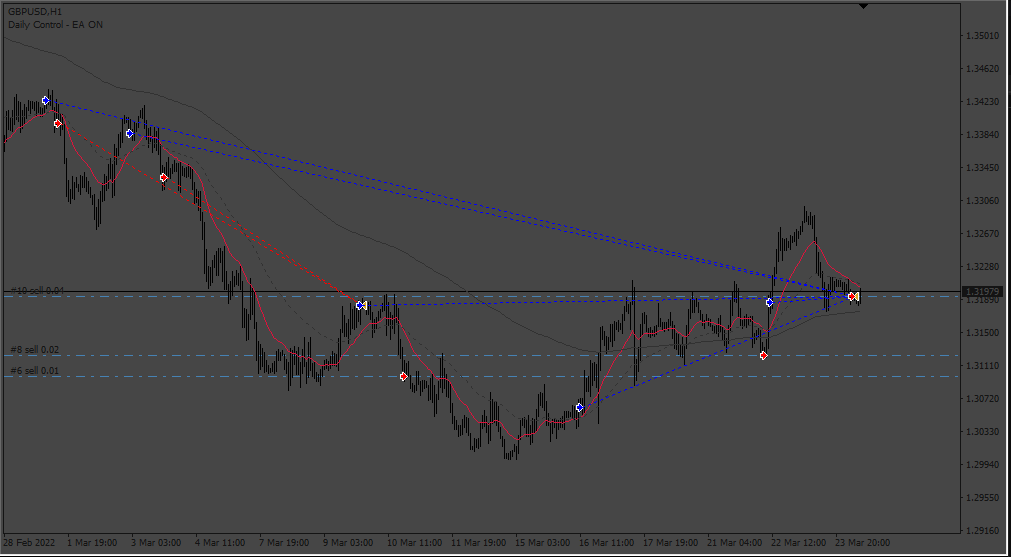
Task: Click the 3 Mar 03:00 time label
Action: coord(156,543)
